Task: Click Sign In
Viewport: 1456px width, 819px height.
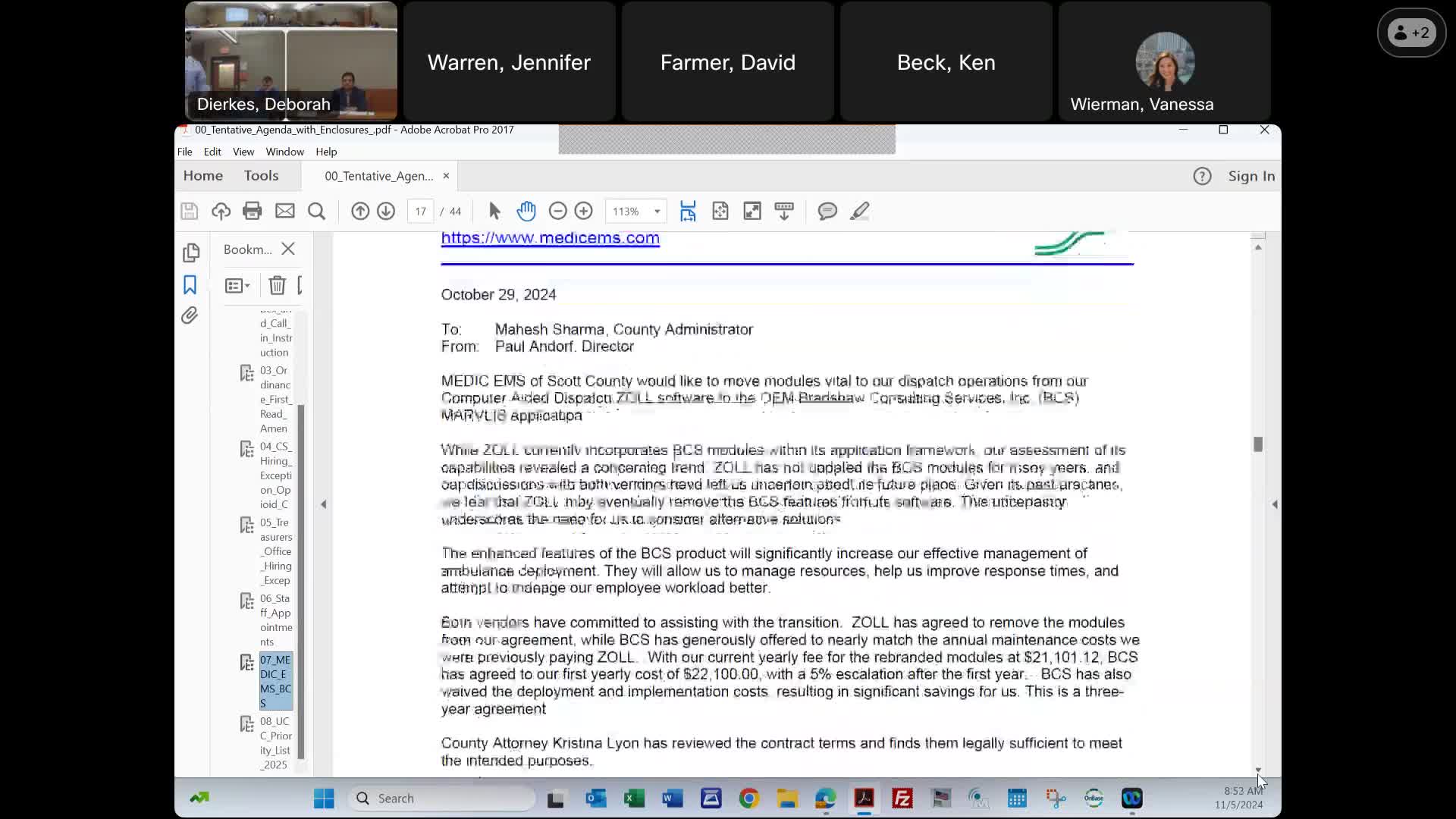Action: coord(1251,176)
